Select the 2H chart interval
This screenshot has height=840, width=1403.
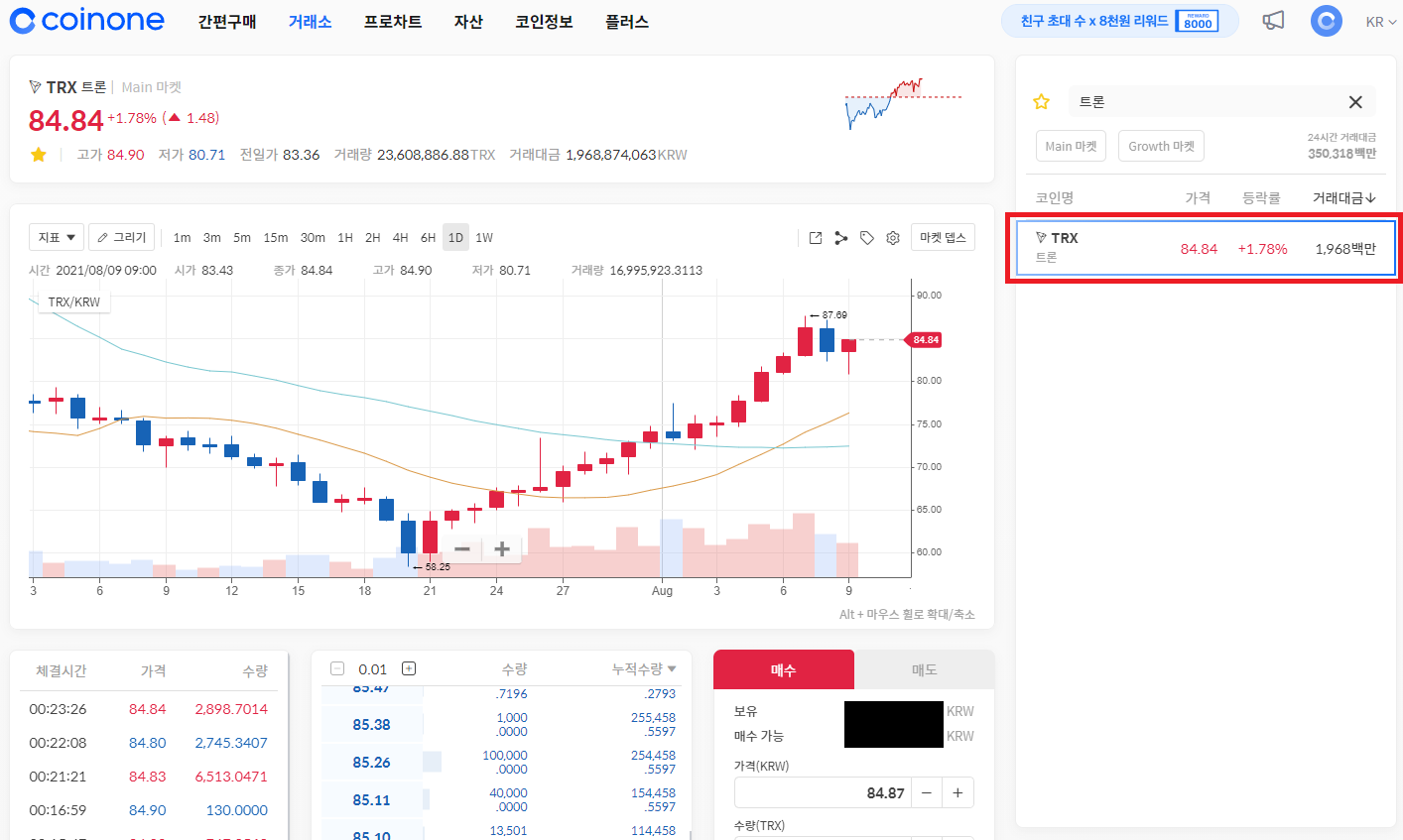point(373,237)
